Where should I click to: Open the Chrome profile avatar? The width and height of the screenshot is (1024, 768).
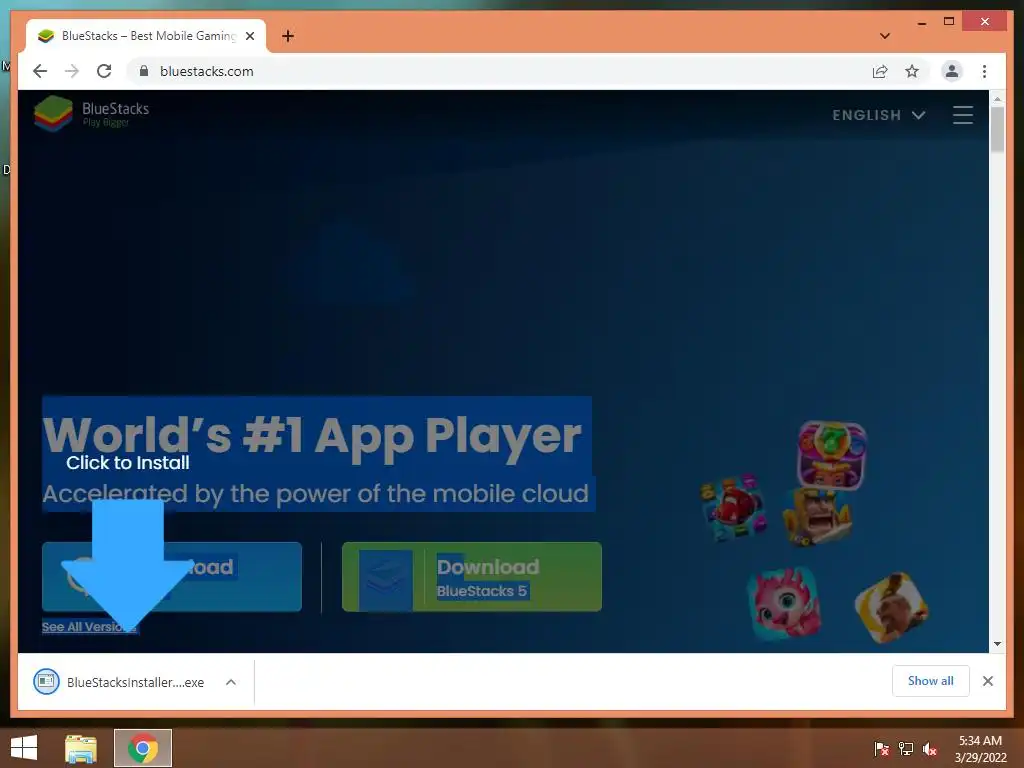pos(952,71)
